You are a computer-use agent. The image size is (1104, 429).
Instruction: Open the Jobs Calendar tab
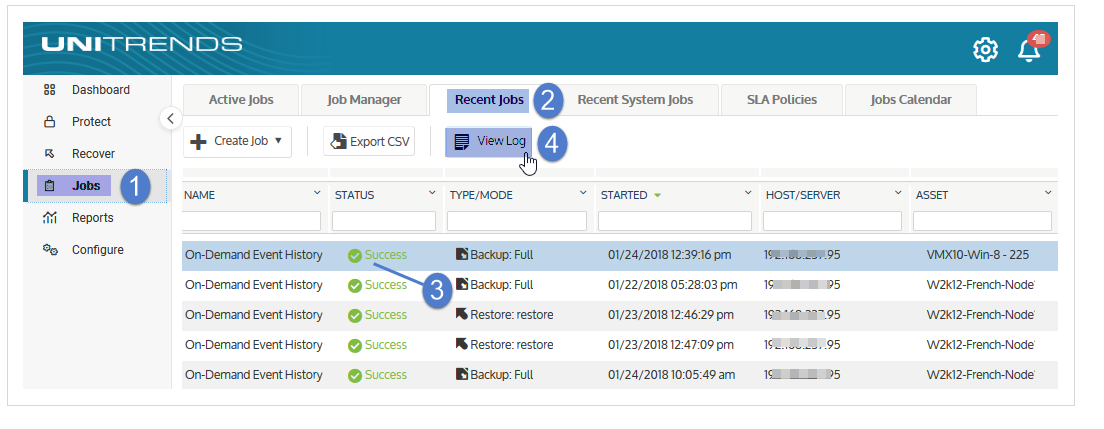[x=910, y=100]
